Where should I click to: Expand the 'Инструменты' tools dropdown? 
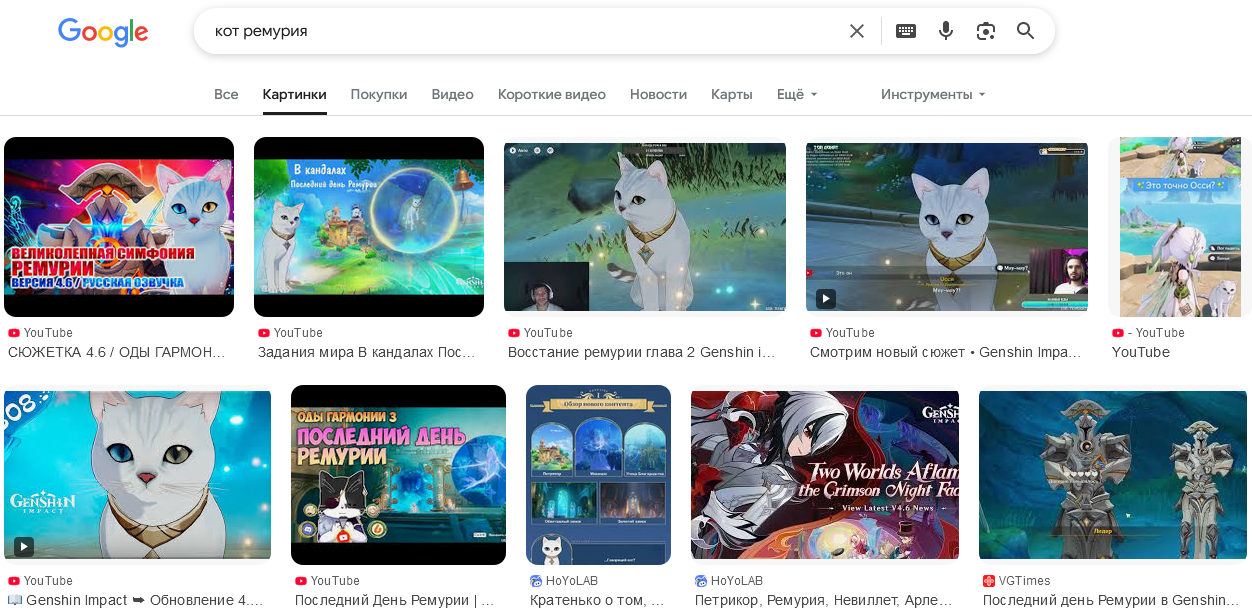coord(933,94)
